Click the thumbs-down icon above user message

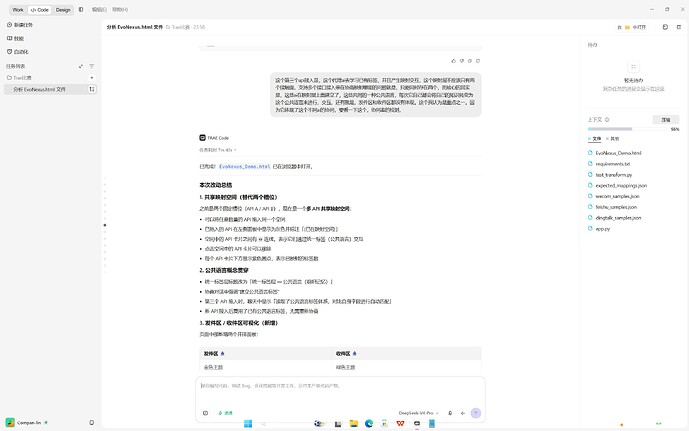[462, 61]
